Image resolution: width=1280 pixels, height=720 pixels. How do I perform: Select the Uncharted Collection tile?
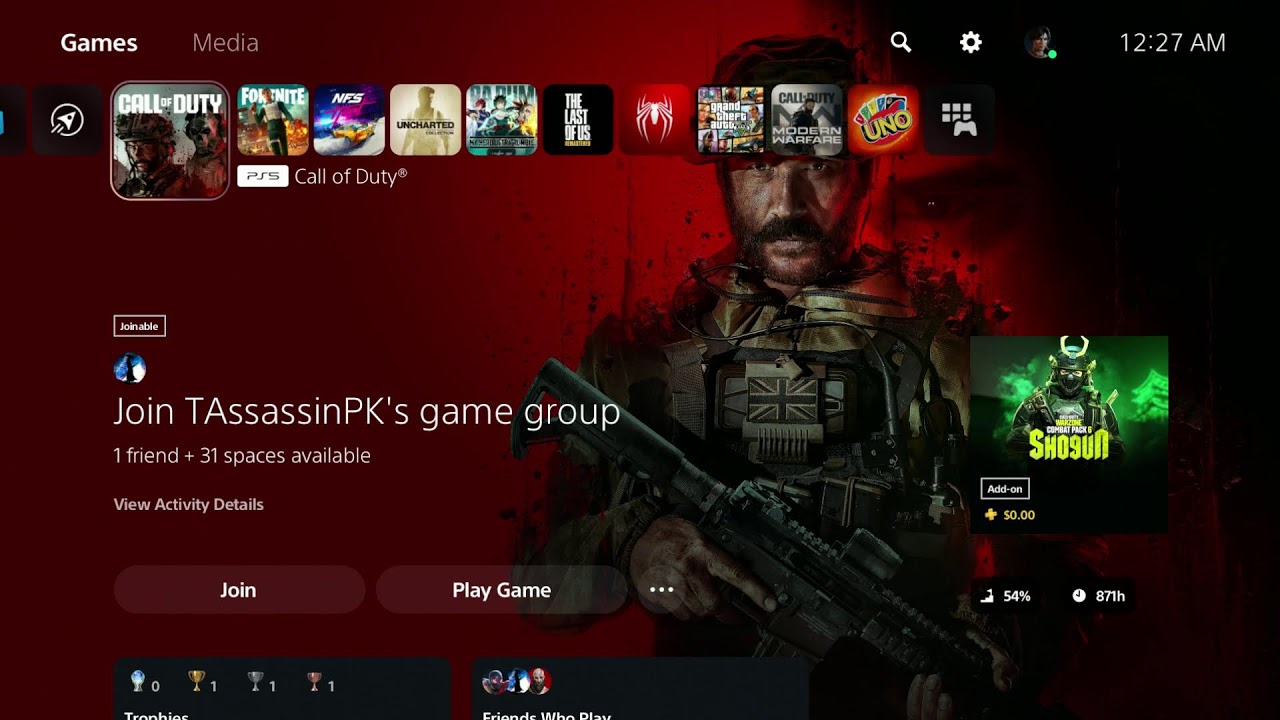425,120
